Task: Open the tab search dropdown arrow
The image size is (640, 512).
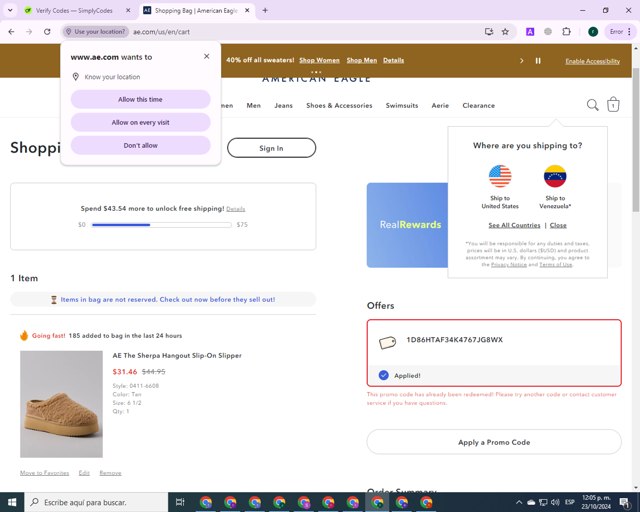Action: (x=10, y=11)
